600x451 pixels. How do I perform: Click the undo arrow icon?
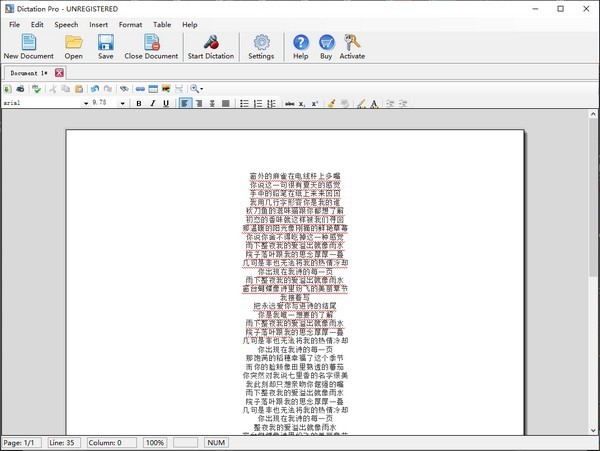tap(95, 89)
